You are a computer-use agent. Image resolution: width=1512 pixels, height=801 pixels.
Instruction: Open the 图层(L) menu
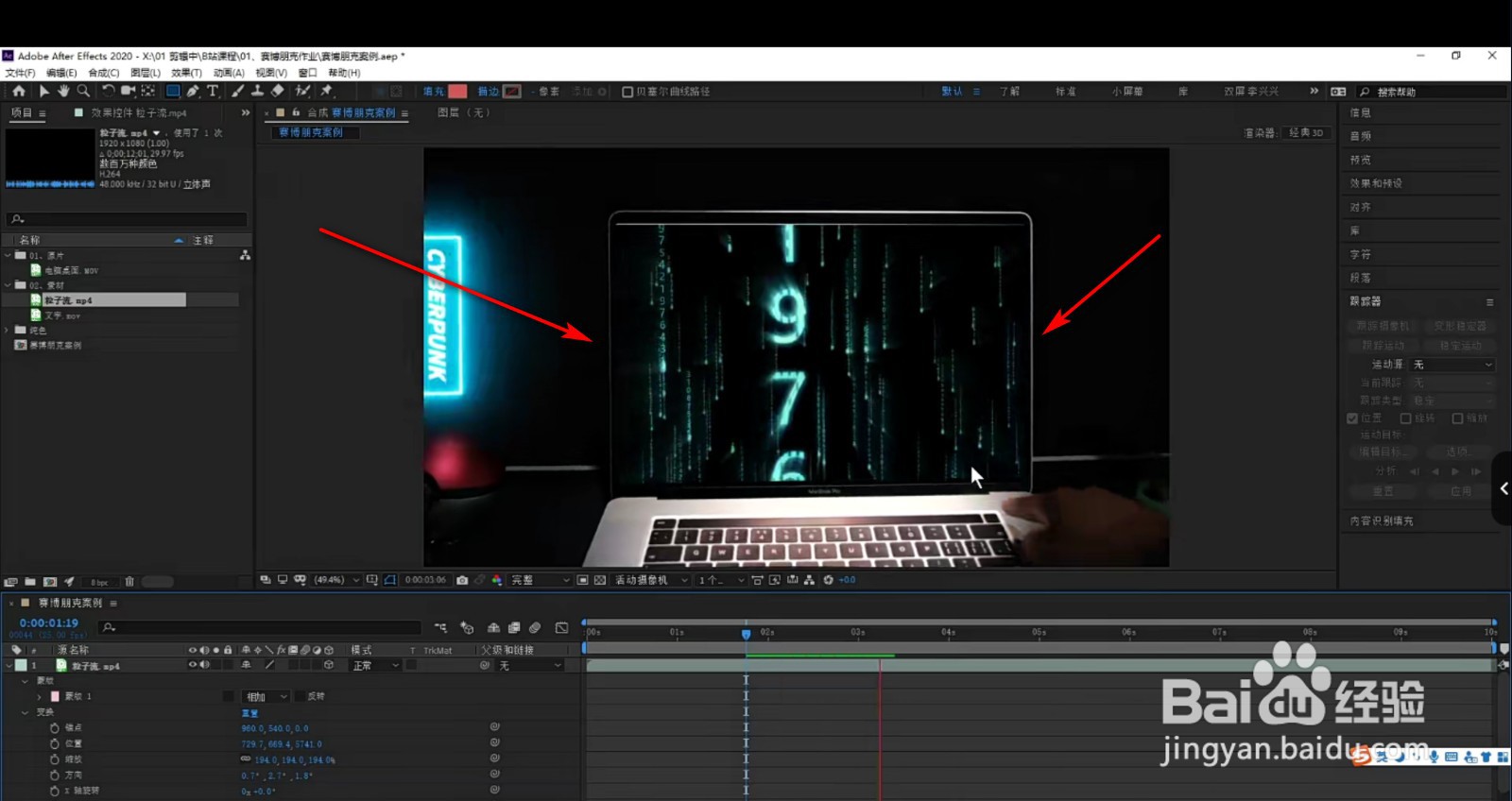pos(146,73)
